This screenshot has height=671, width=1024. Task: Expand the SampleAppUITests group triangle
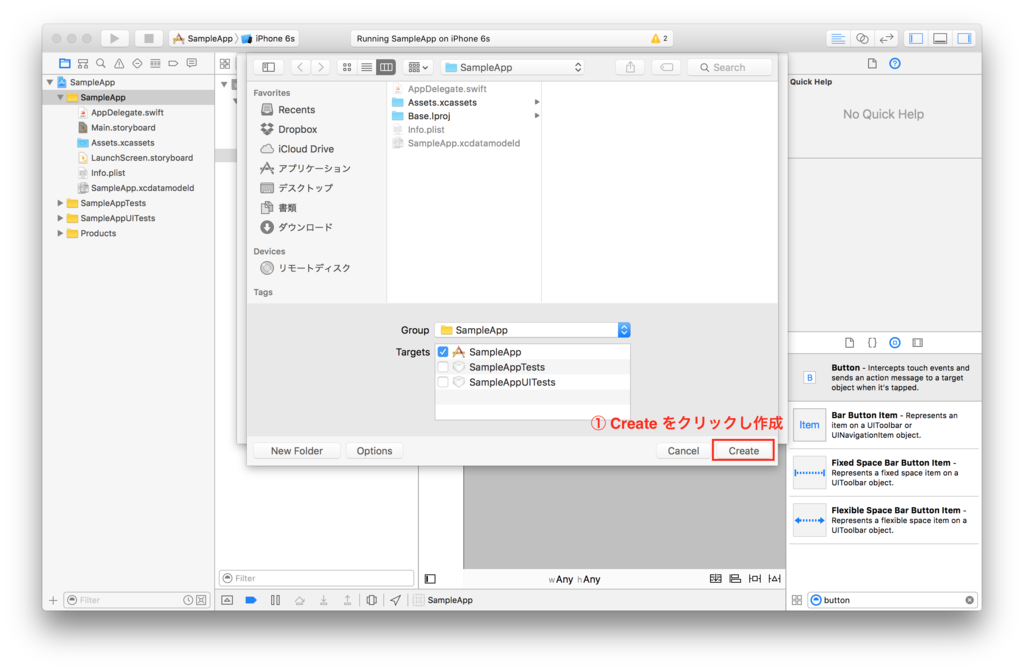(x=60, y=218)
